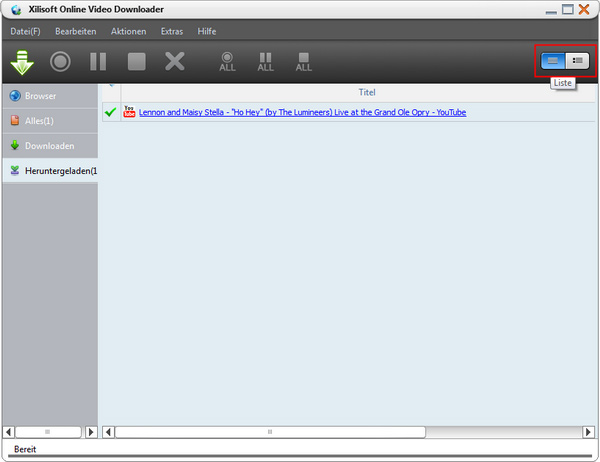Viewport: 600px width, 462px height.
Task: Click the Start download circle icon
Action: tap(60, 62)
